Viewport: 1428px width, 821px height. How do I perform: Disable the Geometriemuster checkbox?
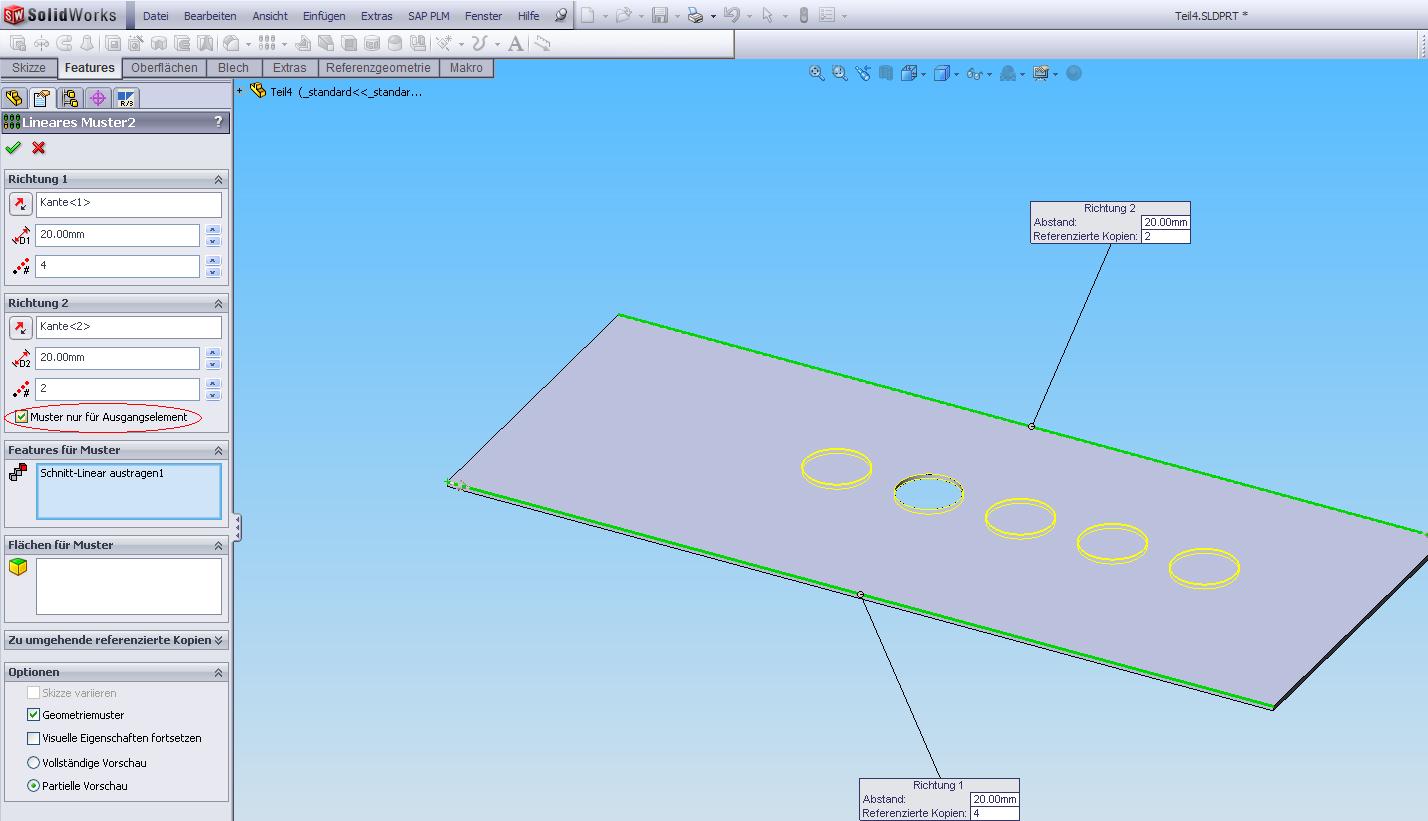[x=34, y=715]
